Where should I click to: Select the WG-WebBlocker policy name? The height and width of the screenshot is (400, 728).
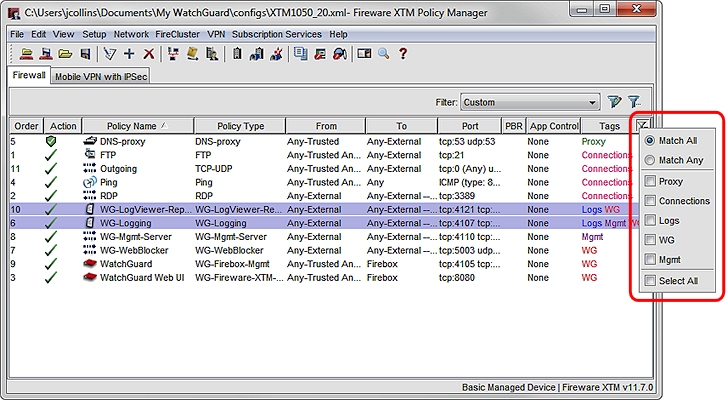pos(134,250)
